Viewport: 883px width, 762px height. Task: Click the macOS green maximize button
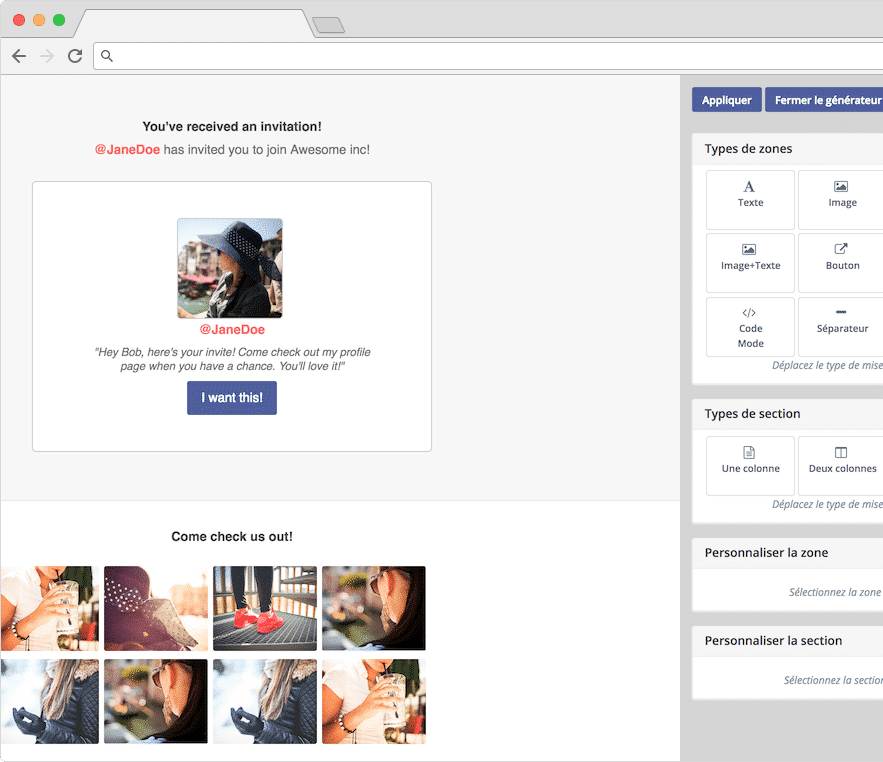point(59,20)
